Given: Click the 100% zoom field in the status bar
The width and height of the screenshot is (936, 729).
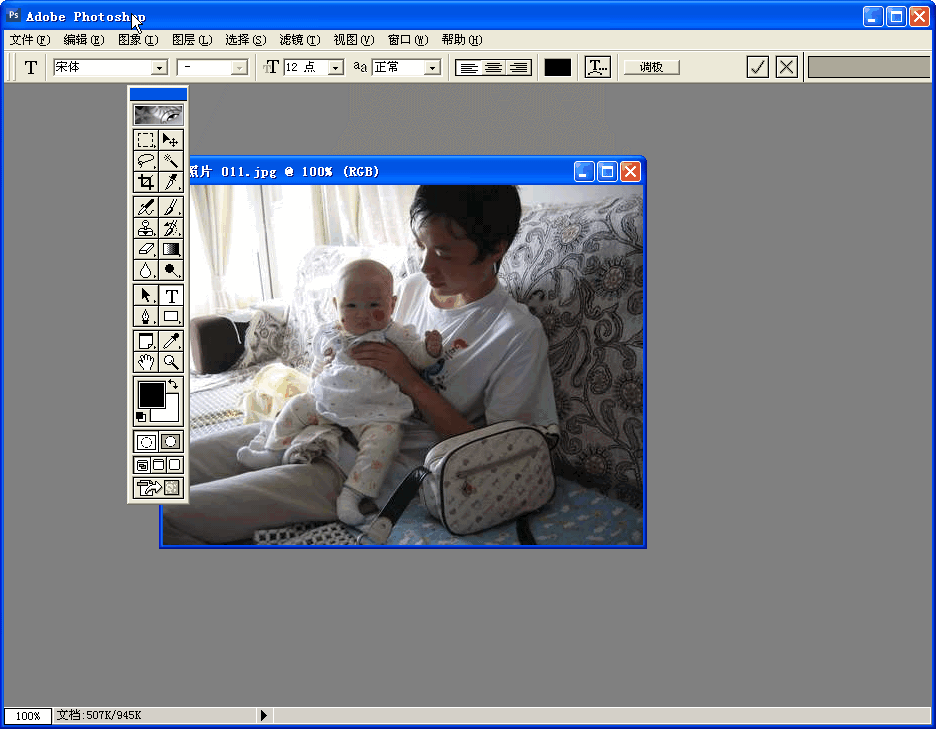Looking at the screenshot, I should pos(27,715).
